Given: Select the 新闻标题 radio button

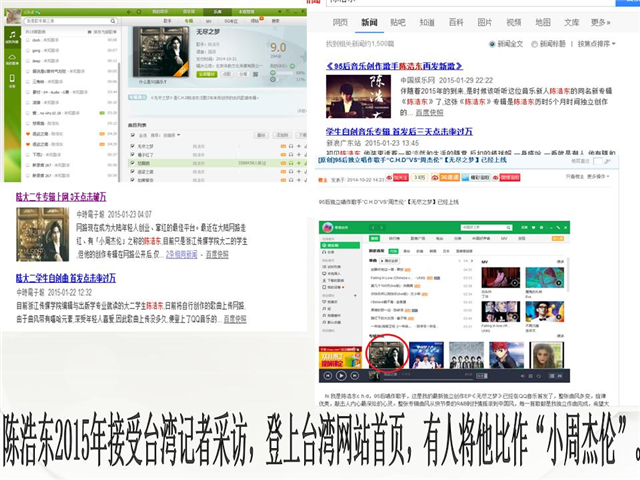Looking at the screenshot, I should click(x=534, y=44).
